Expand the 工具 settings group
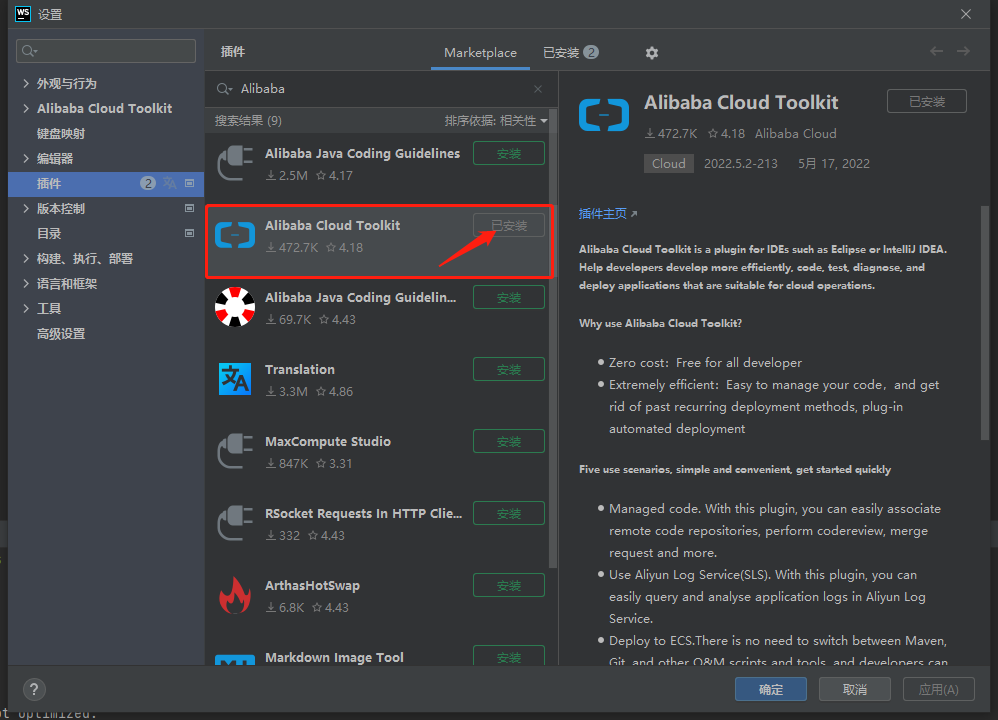The image size is (998, 720). coord(26,309)
